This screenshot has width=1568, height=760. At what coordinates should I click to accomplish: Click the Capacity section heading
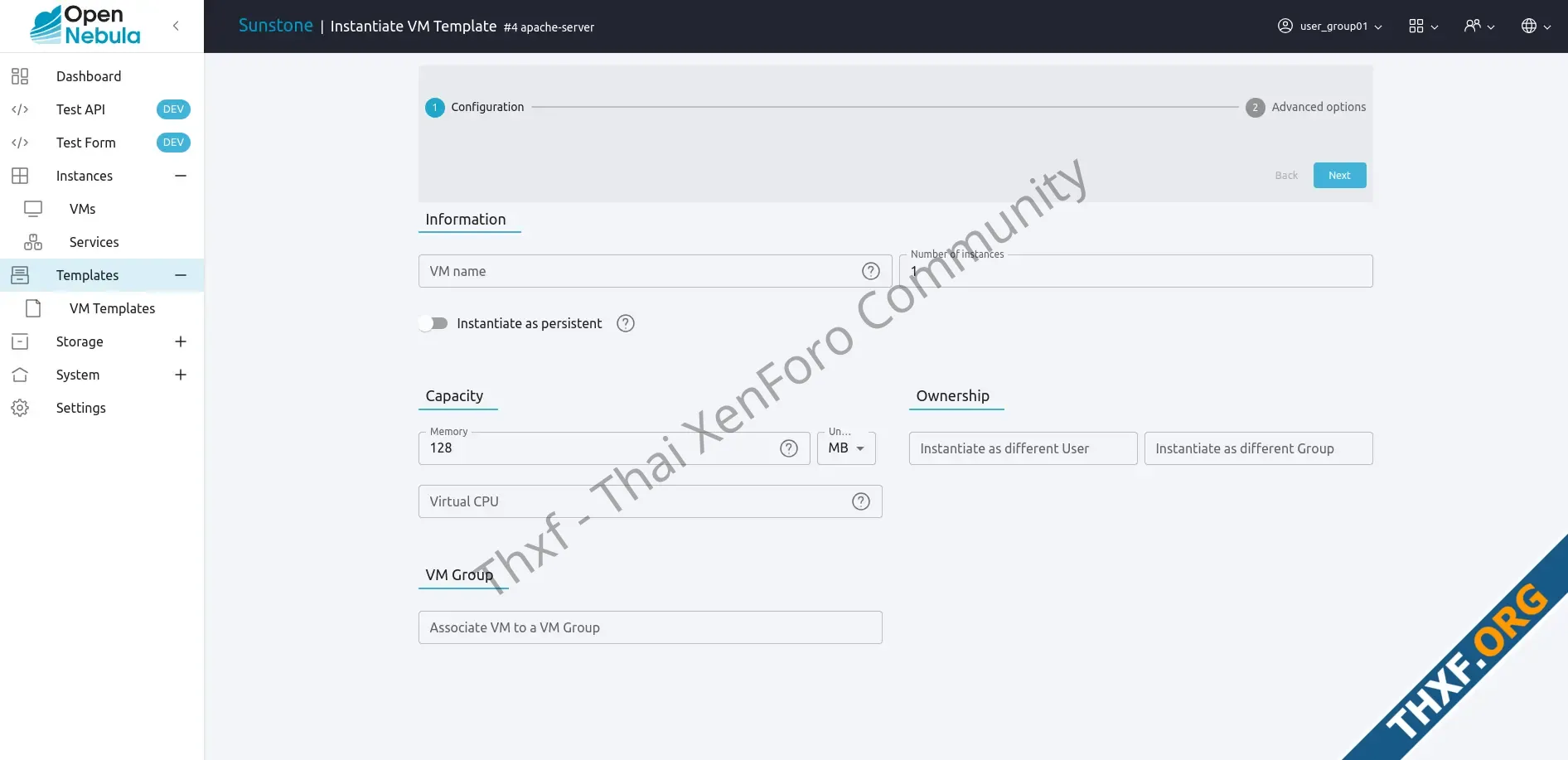[x=454, y=396]
